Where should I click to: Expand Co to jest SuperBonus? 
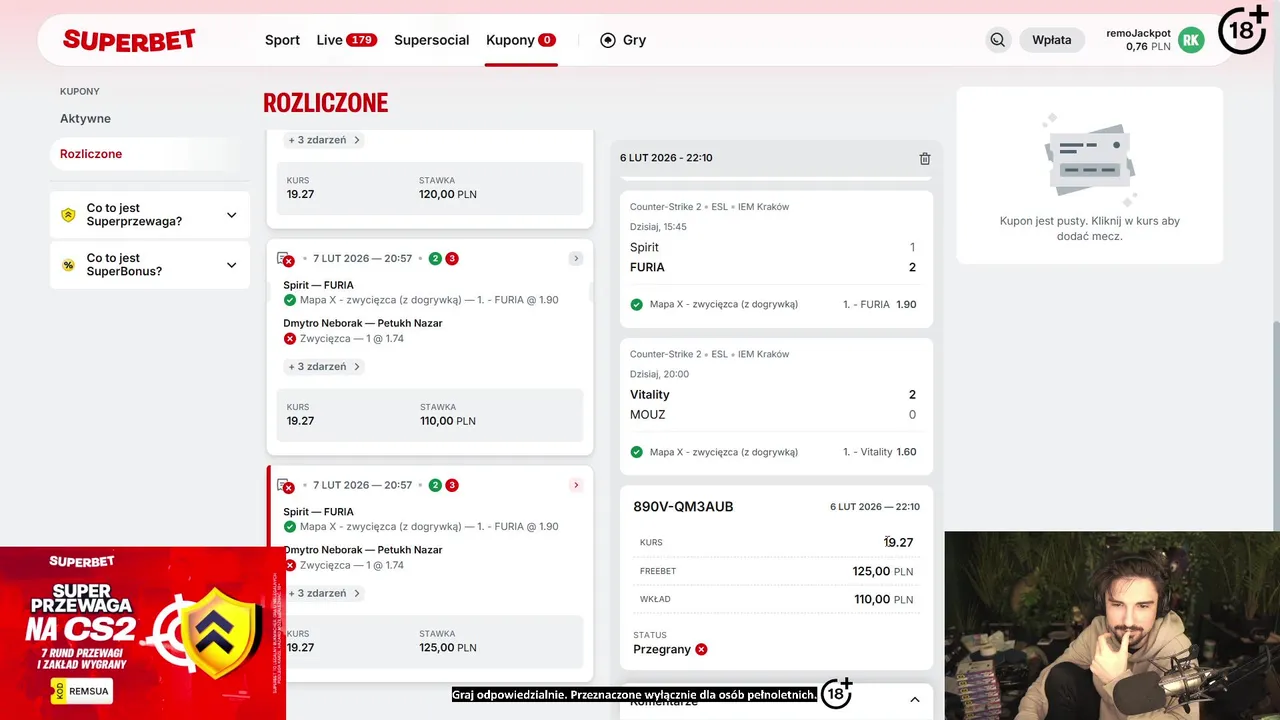150,265
